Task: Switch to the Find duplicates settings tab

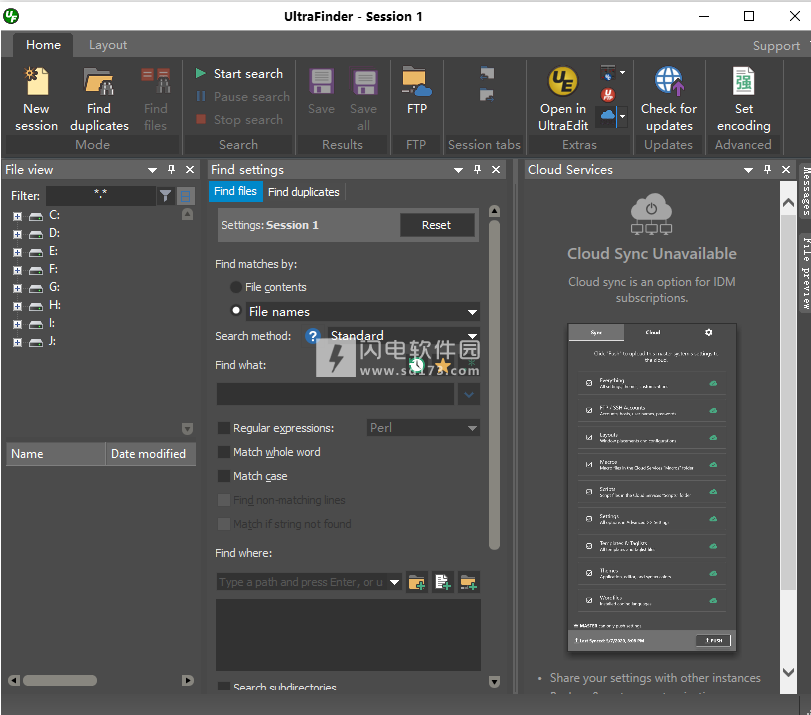Action: (303, 192)
